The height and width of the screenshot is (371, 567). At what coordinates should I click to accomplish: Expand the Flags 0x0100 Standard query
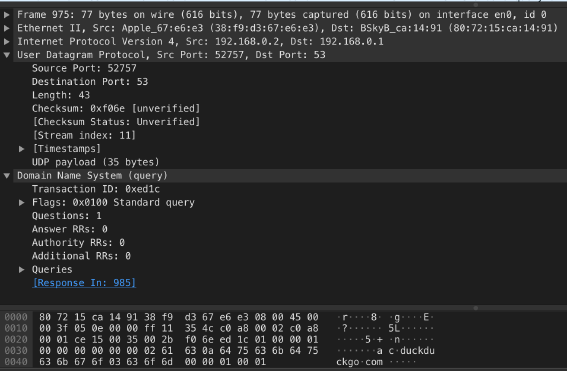[21, 202]
